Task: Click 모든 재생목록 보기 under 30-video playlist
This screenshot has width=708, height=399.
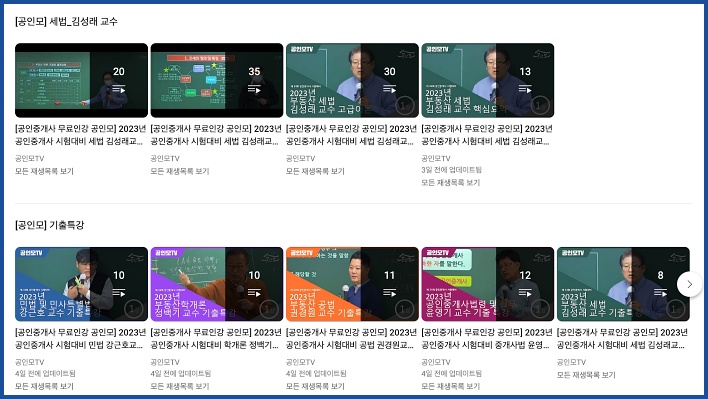Action: [x=315, y=171]
